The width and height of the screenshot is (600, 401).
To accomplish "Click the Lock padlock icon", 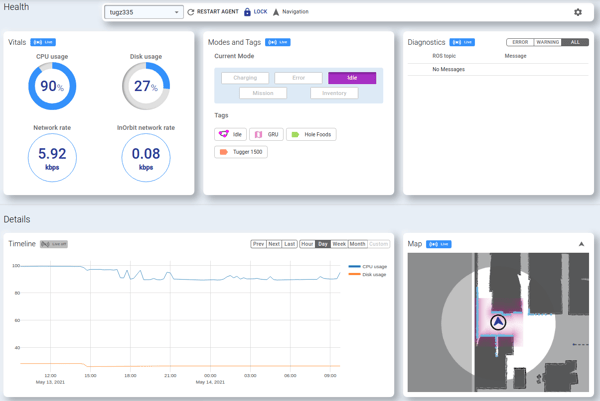I will pyautogui.click(x=247, y=12).
